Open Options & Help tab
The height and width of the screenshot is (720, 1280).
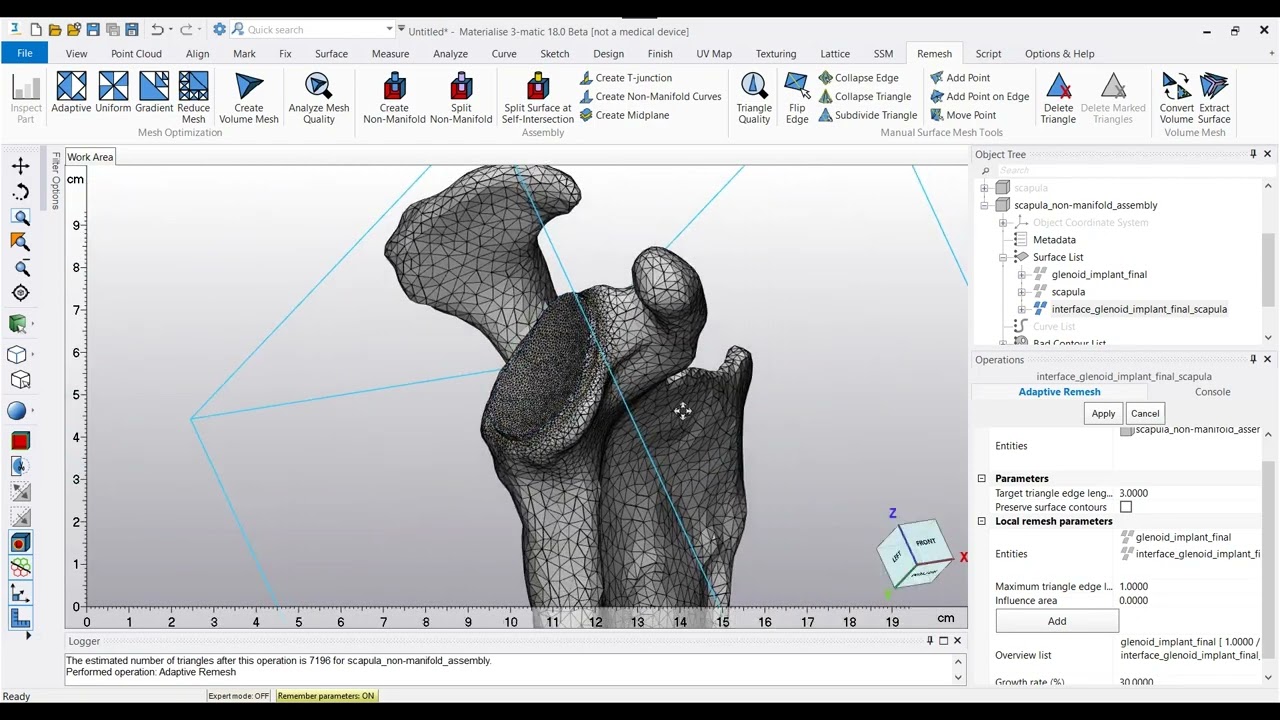coord(1059,54)
